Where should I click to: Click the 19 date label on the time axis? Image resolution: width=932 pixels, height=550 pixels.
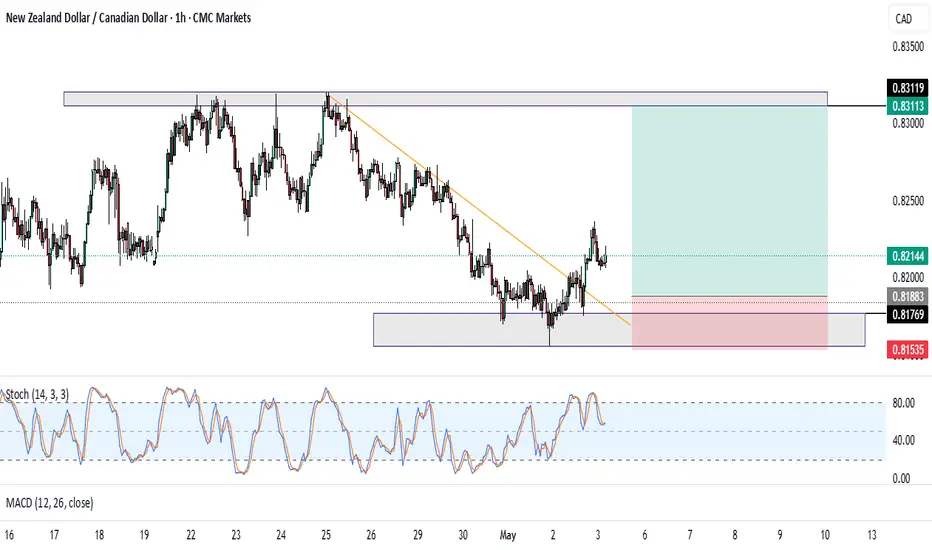(x=144, y=535)
